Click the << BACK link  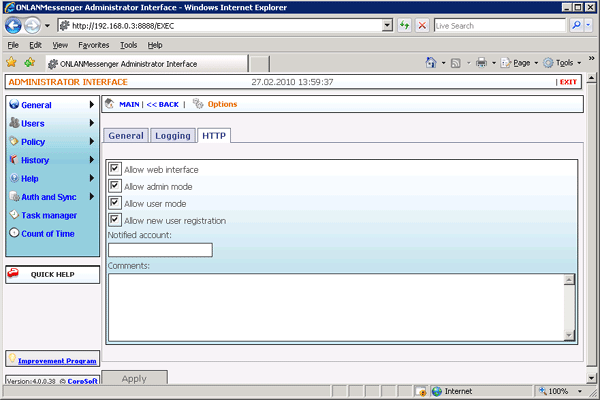click(x=163, y=104)
